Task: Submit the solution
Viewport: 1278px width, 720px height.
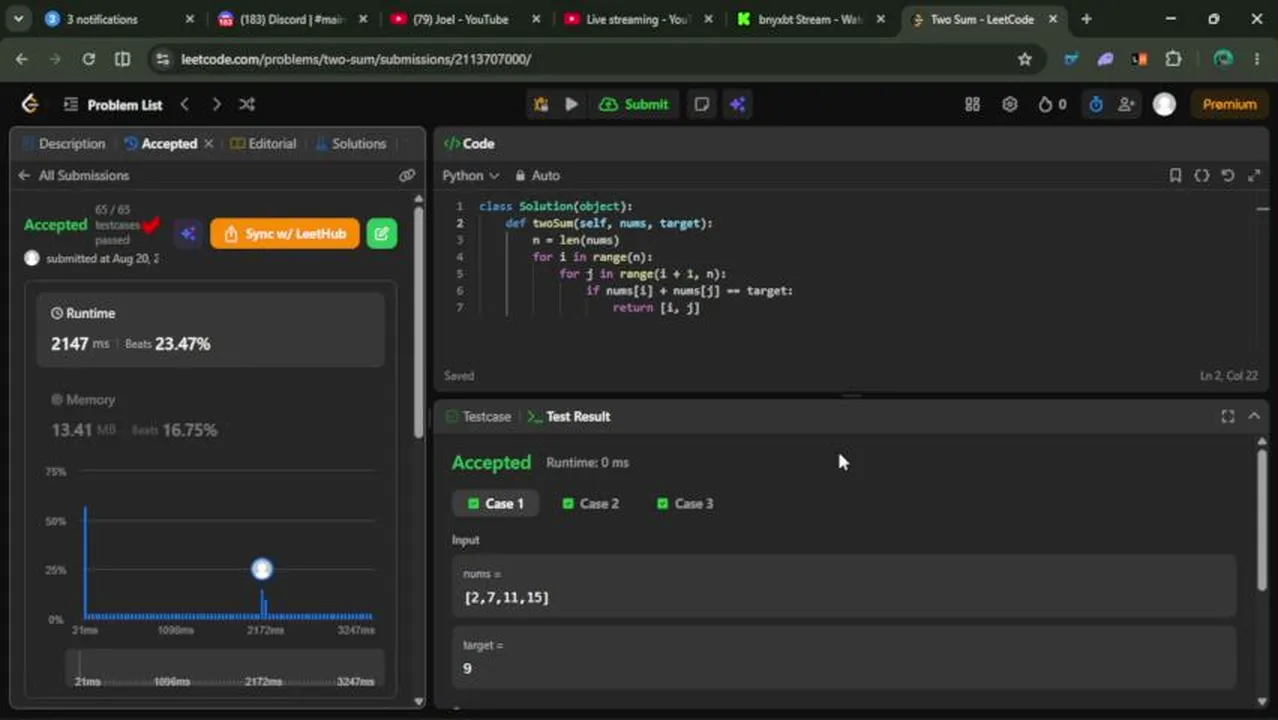Action: click(633, 104)
